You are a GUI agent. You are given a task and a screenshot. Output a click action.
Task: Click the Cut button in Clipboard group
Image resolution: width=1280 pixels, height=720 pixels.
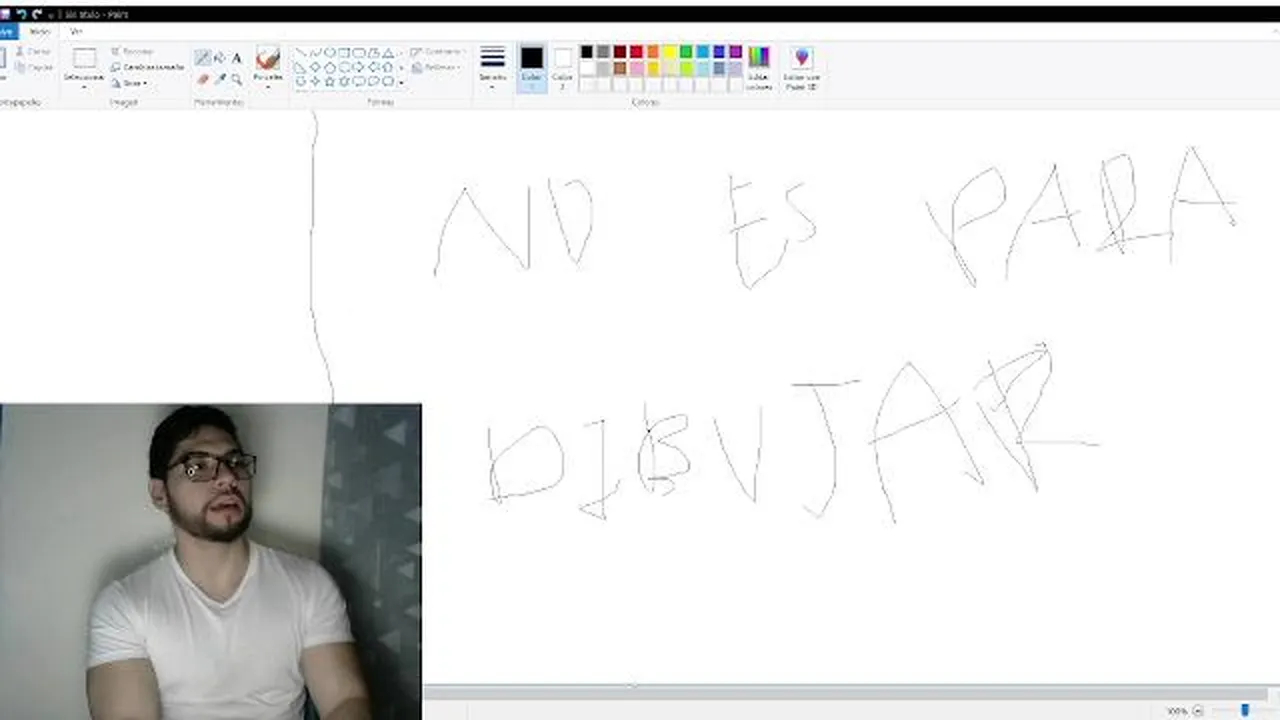tap(33, 51)
